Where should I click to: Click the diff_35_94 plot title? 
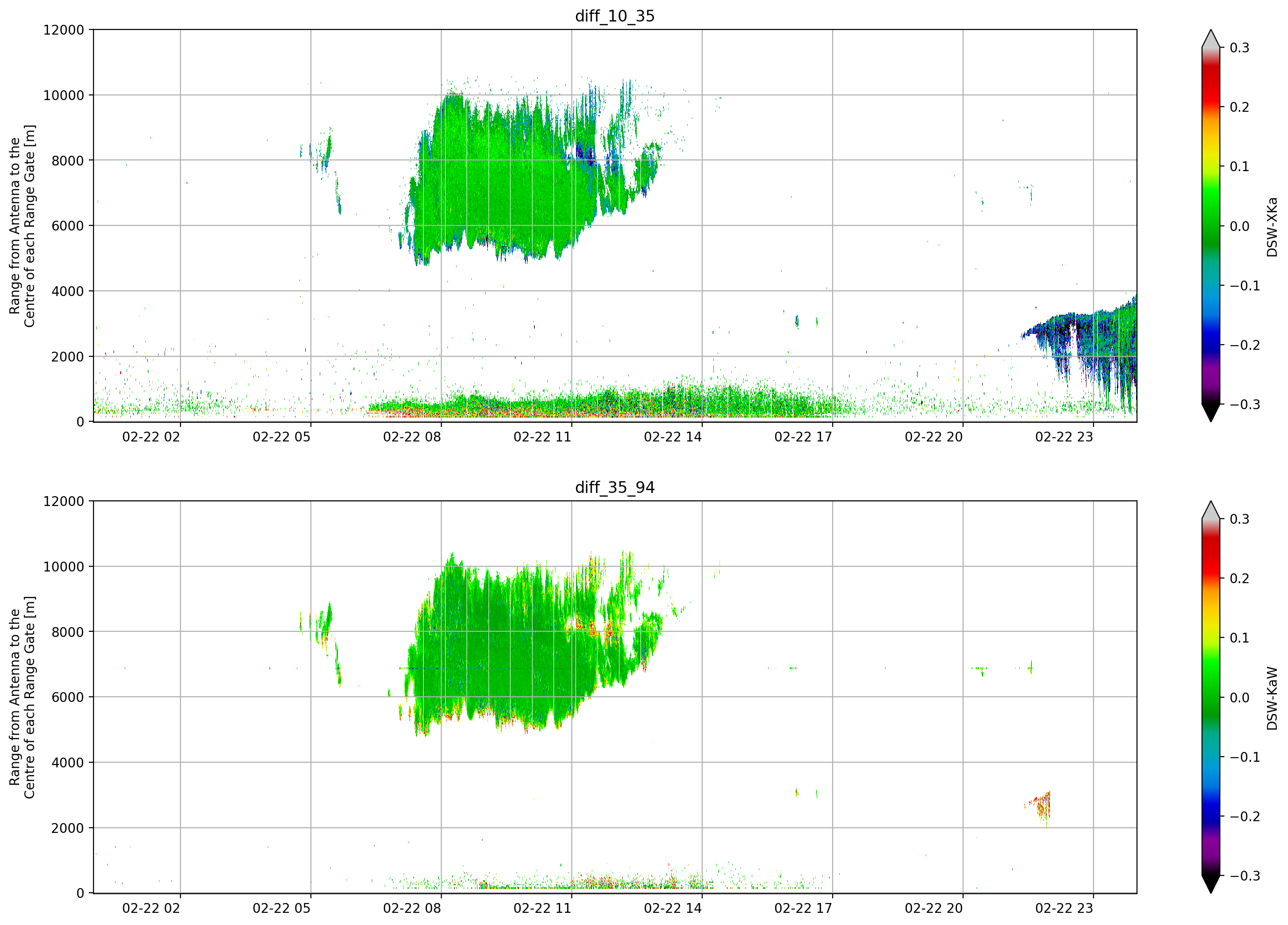click(x=615, y=487)
